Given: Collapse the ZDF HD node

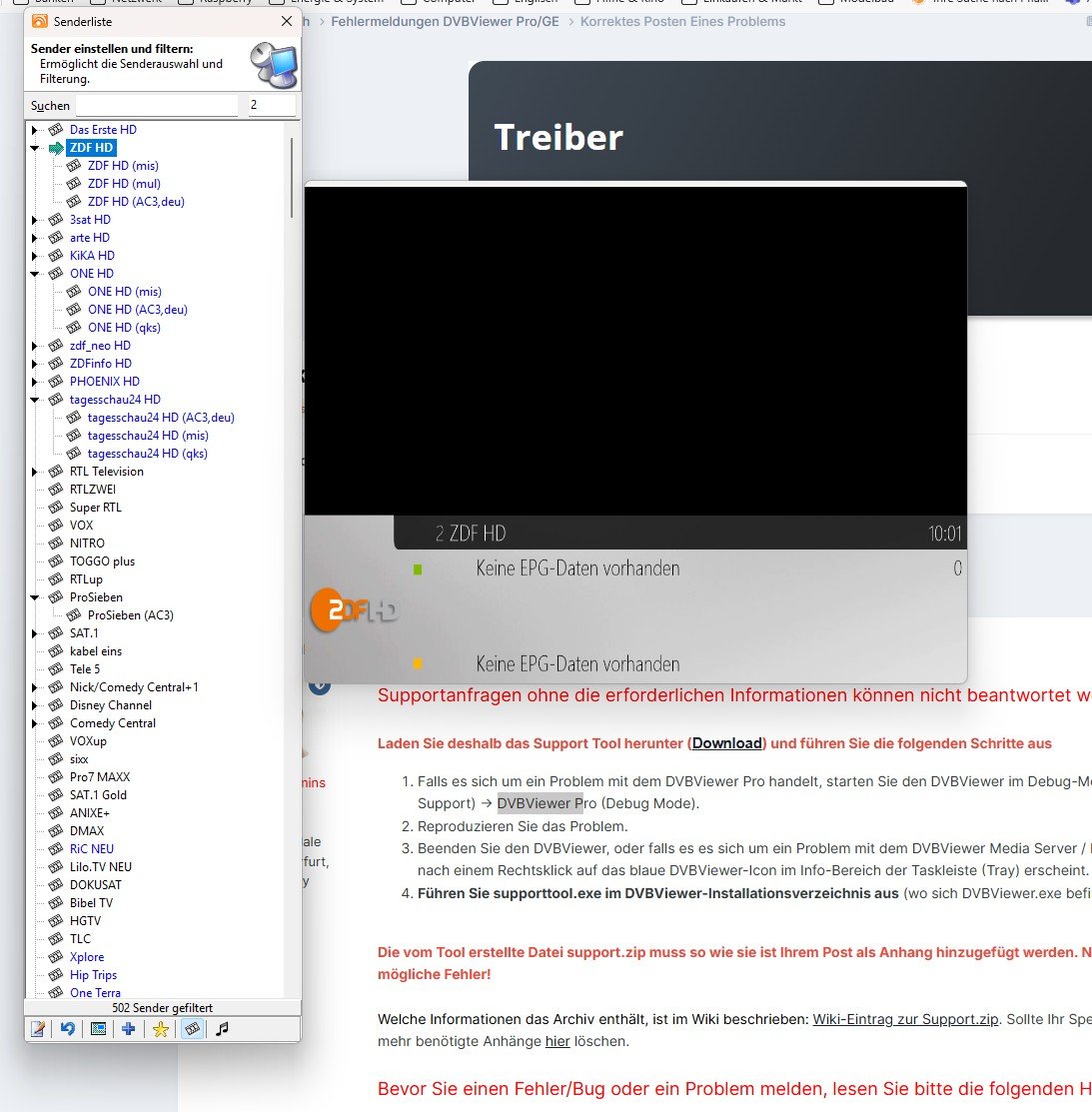Looking at the screenshot, I should (x=34, y=148).
